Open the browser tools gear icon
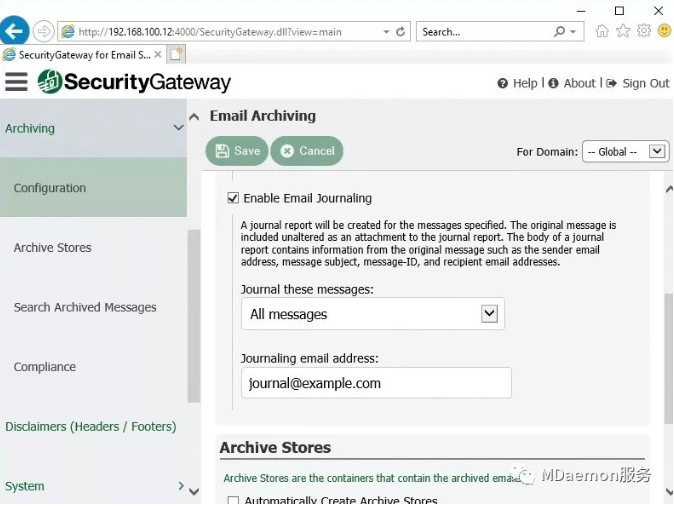This screenshot has height=508, width=674. pyautogui.click(x=643, y=31)
